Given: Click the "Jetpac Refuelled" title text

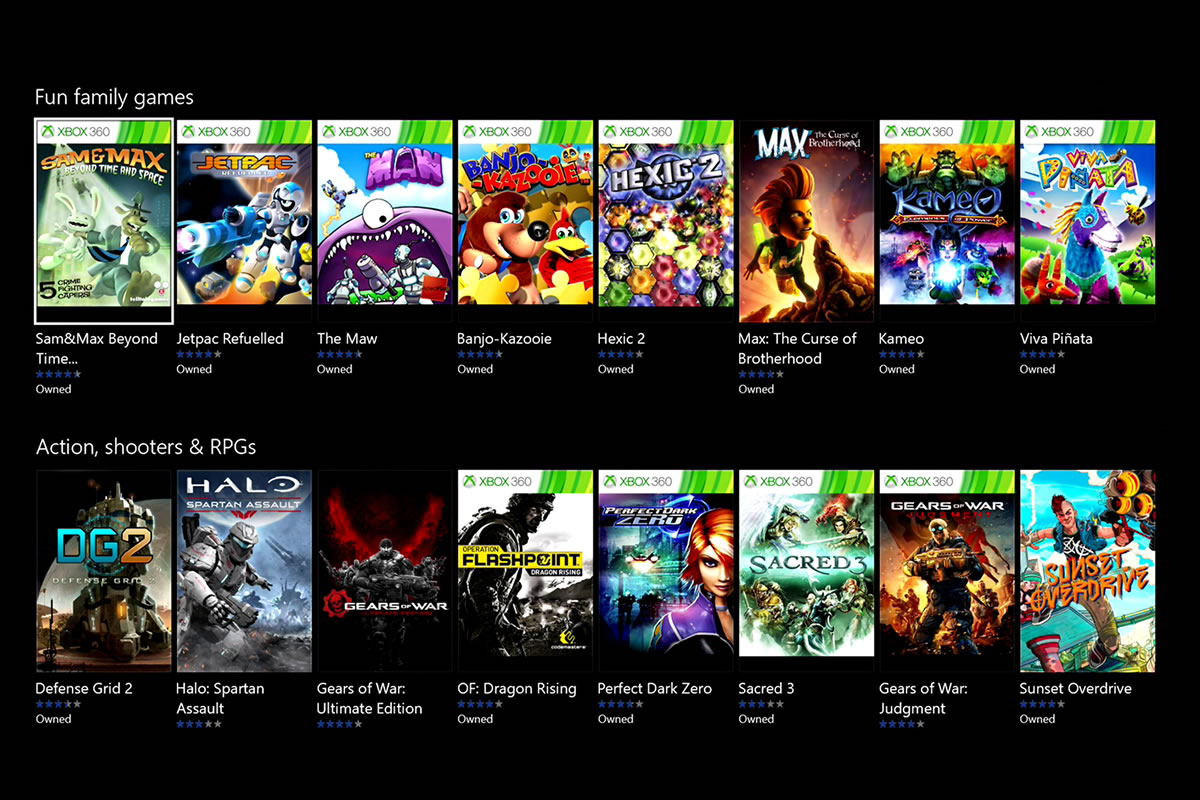Looking at the screenshot, I should [x=230, y=338].
